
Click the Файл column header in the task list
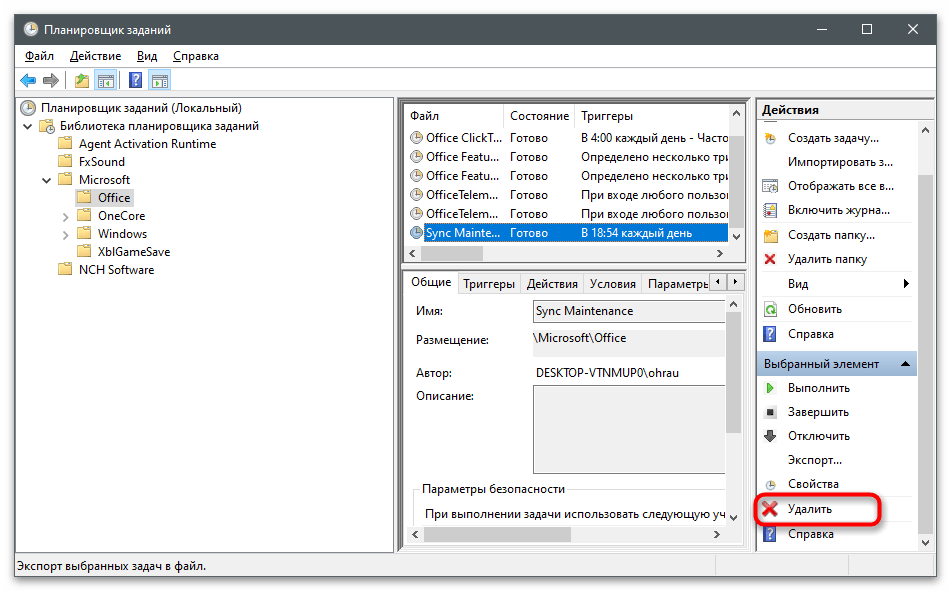[454, 116]
